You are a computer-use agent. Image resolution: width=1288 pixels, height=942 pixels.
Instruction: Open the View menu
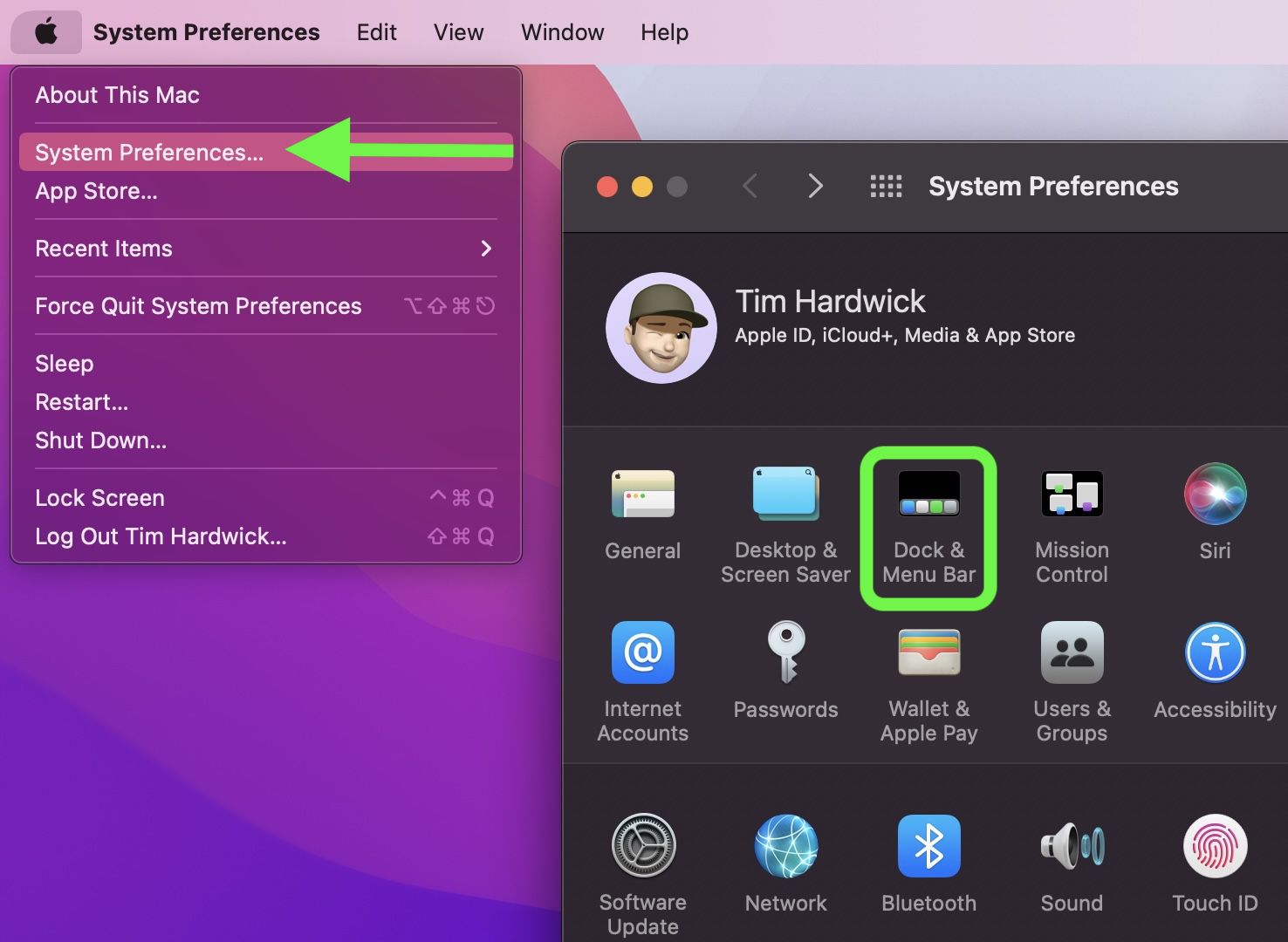point(459,32)
